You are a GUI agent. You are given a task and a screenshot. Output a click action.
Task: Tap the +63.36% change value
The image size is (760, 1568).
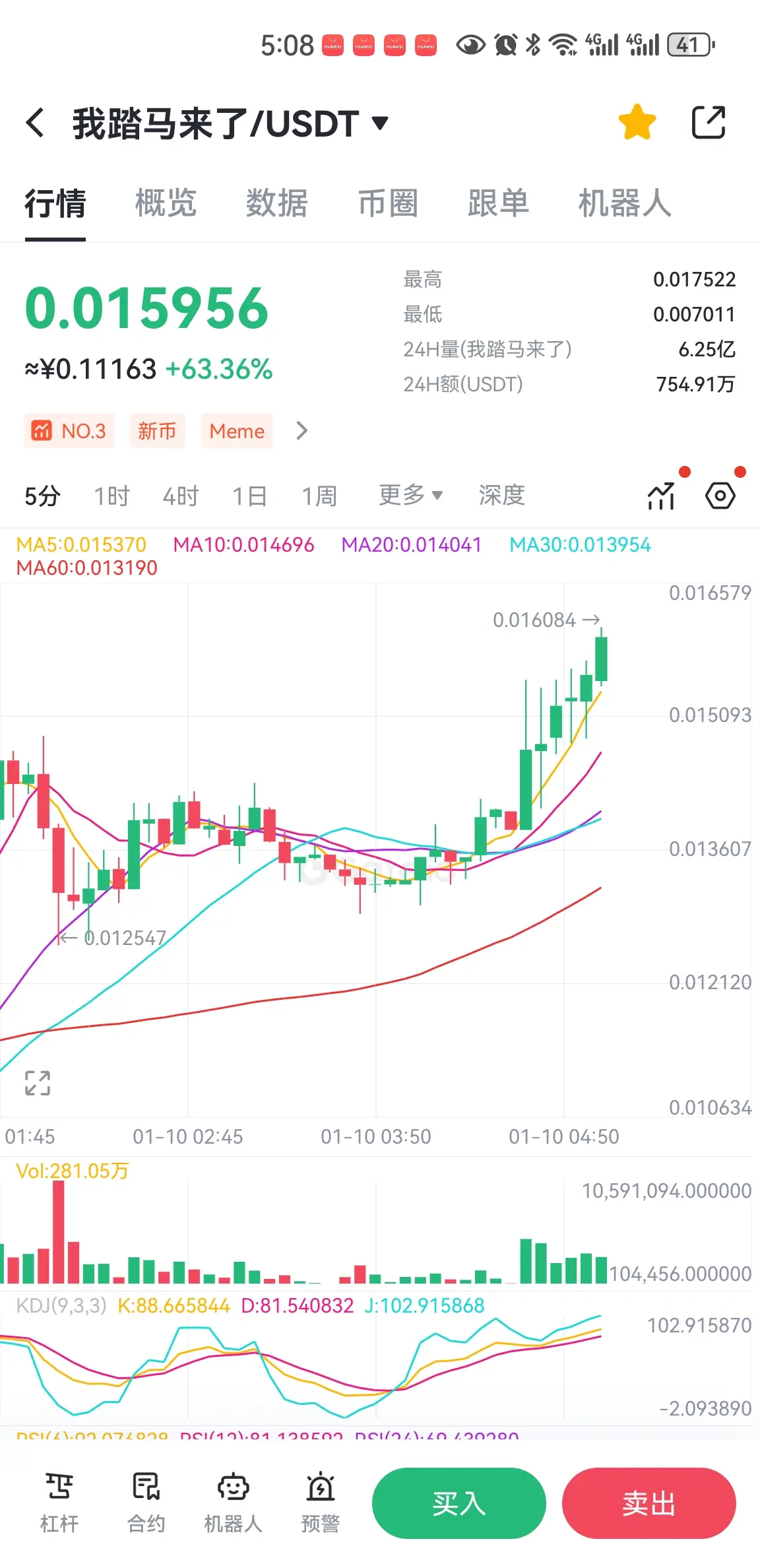pos(219,370)
